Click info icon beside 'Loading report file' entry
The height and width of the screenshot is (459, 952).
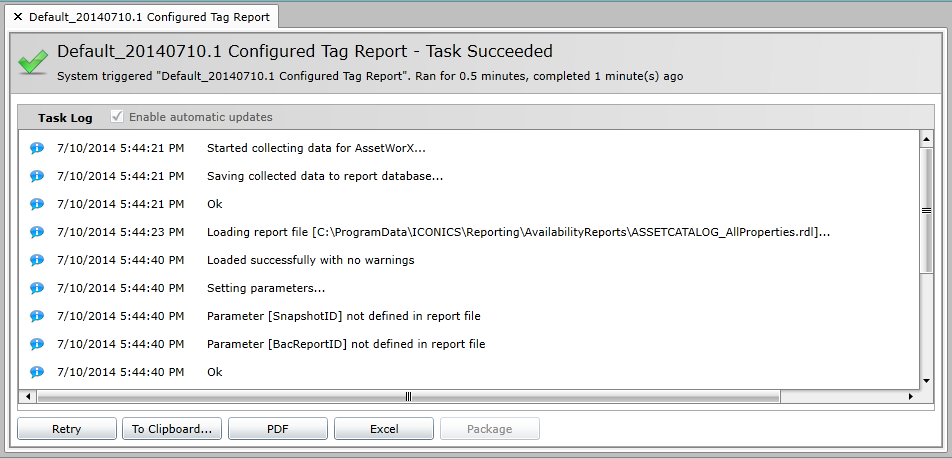[x=37, y=232]
